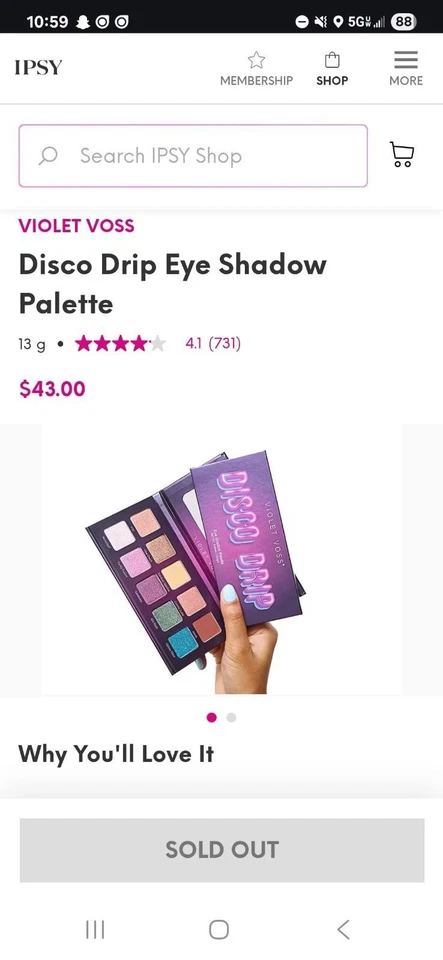This screenshot has width=443, height=960.
Task: Tap the Sold Out button
Action: click(x=222, y=850)
